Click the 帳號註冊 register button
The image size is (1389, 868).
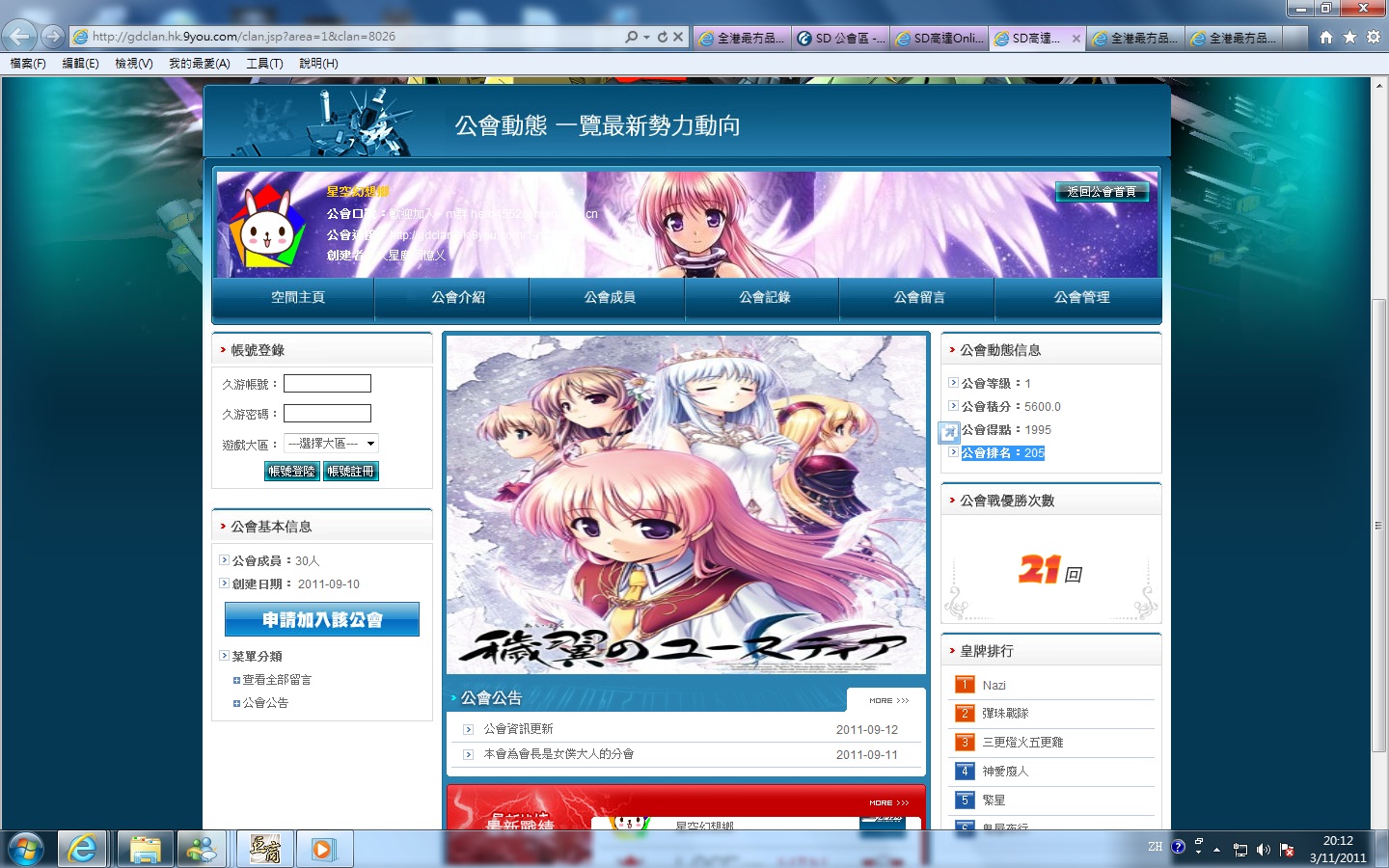pos(350,472)
